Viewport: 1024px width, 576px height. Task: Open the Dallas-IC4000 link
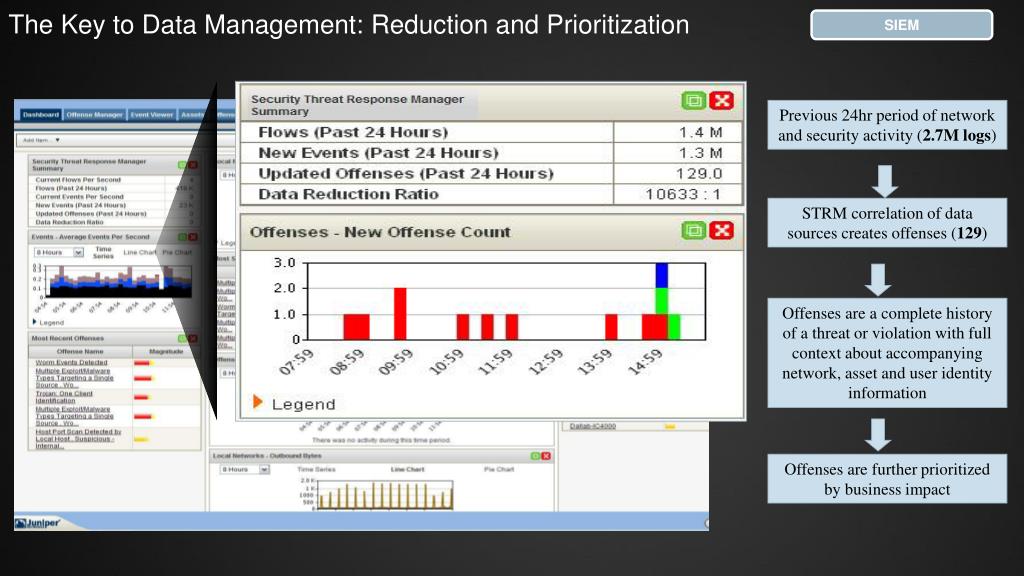592,426
